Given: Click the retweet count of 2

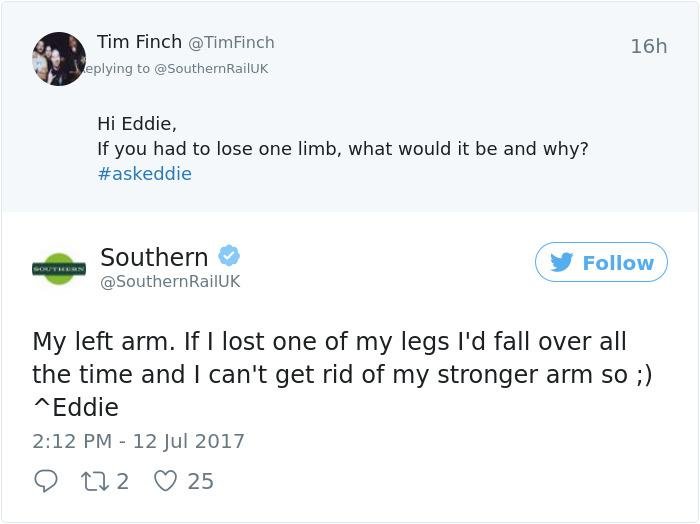Looking at the screenshot, I should click(123, 481).
